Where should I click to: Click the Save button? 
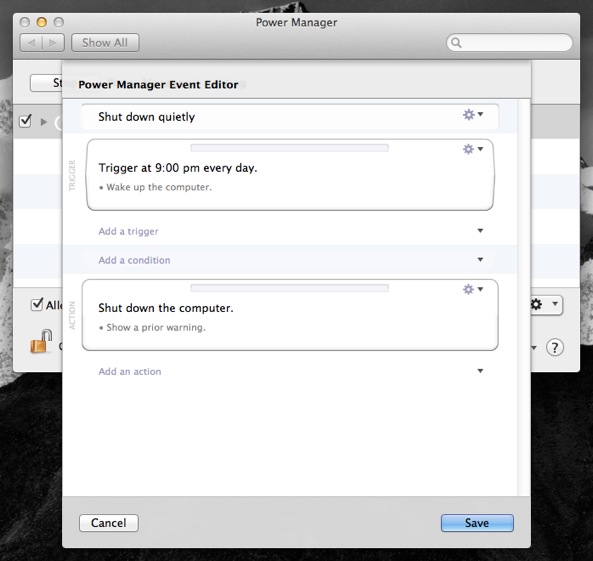(x=477, y=523)
